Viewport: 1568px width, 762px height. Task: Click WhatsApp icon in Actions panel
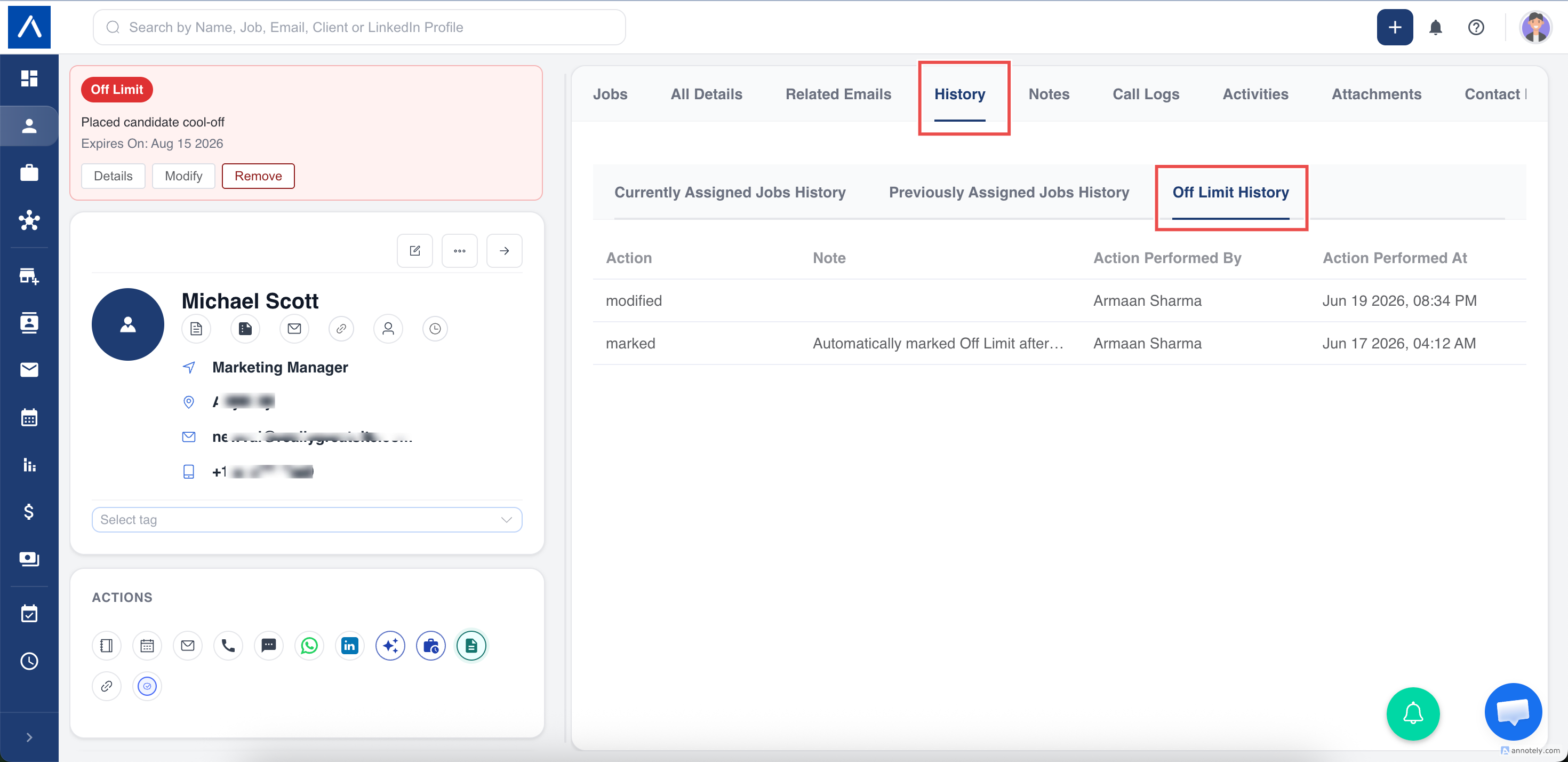point(309,645)
